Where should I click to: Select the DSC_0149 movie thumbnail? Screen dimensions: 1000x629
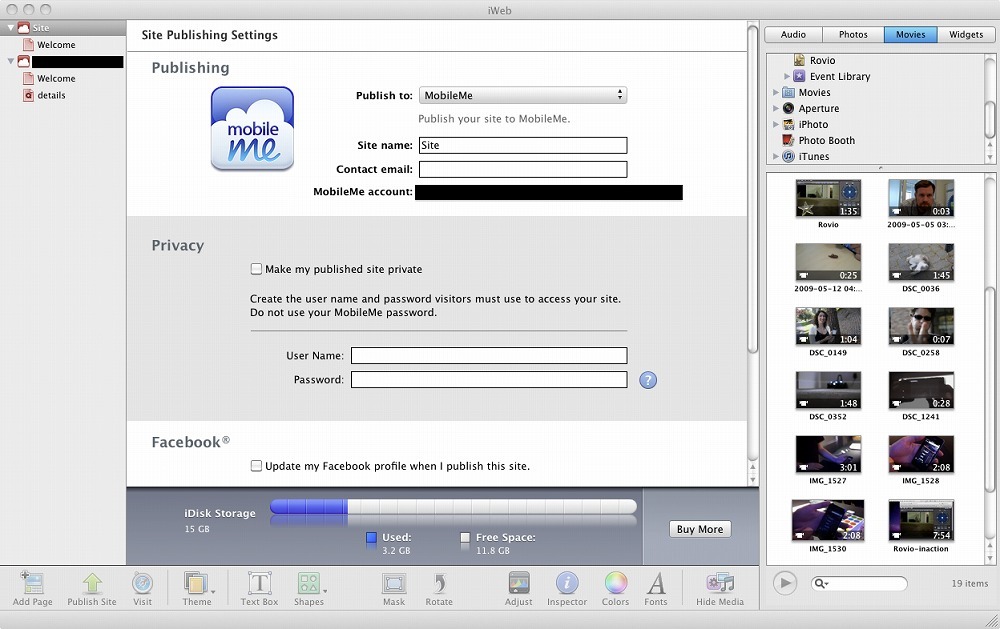pyautogui.click(x=828, y=326)
